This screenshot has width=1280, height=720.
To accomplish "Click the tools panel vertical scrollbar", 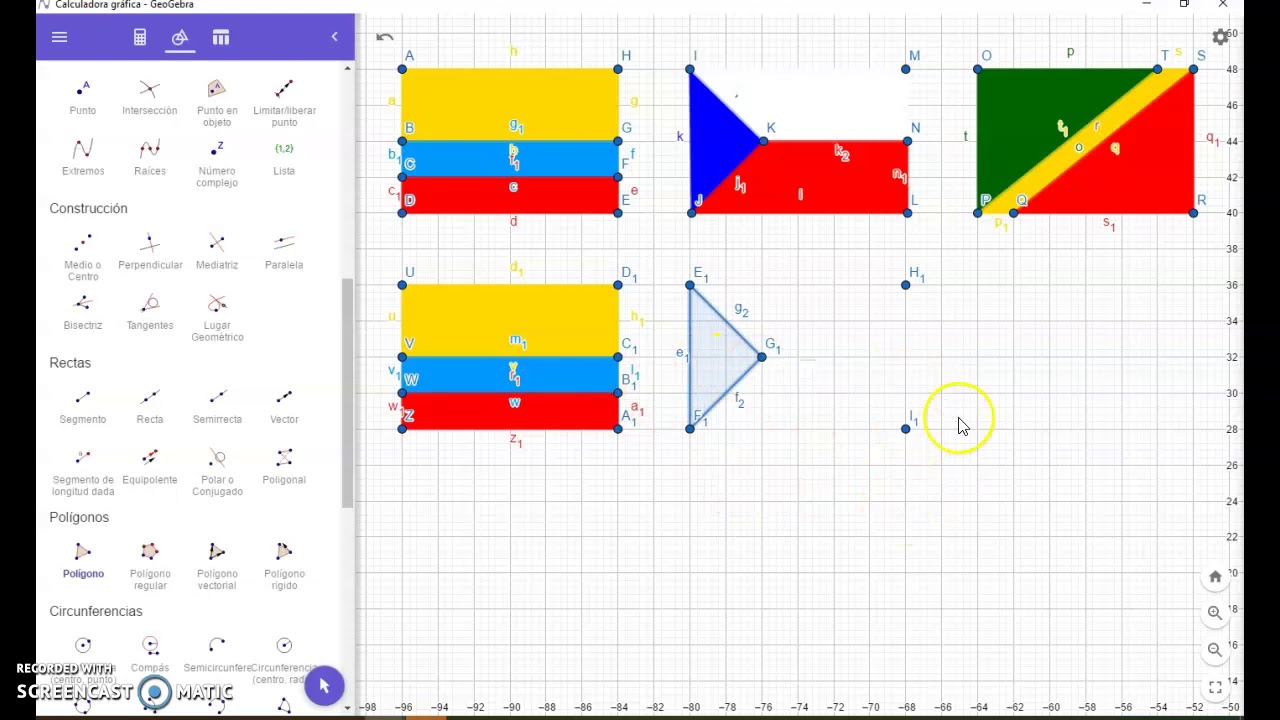I will (x=348, y=393).
